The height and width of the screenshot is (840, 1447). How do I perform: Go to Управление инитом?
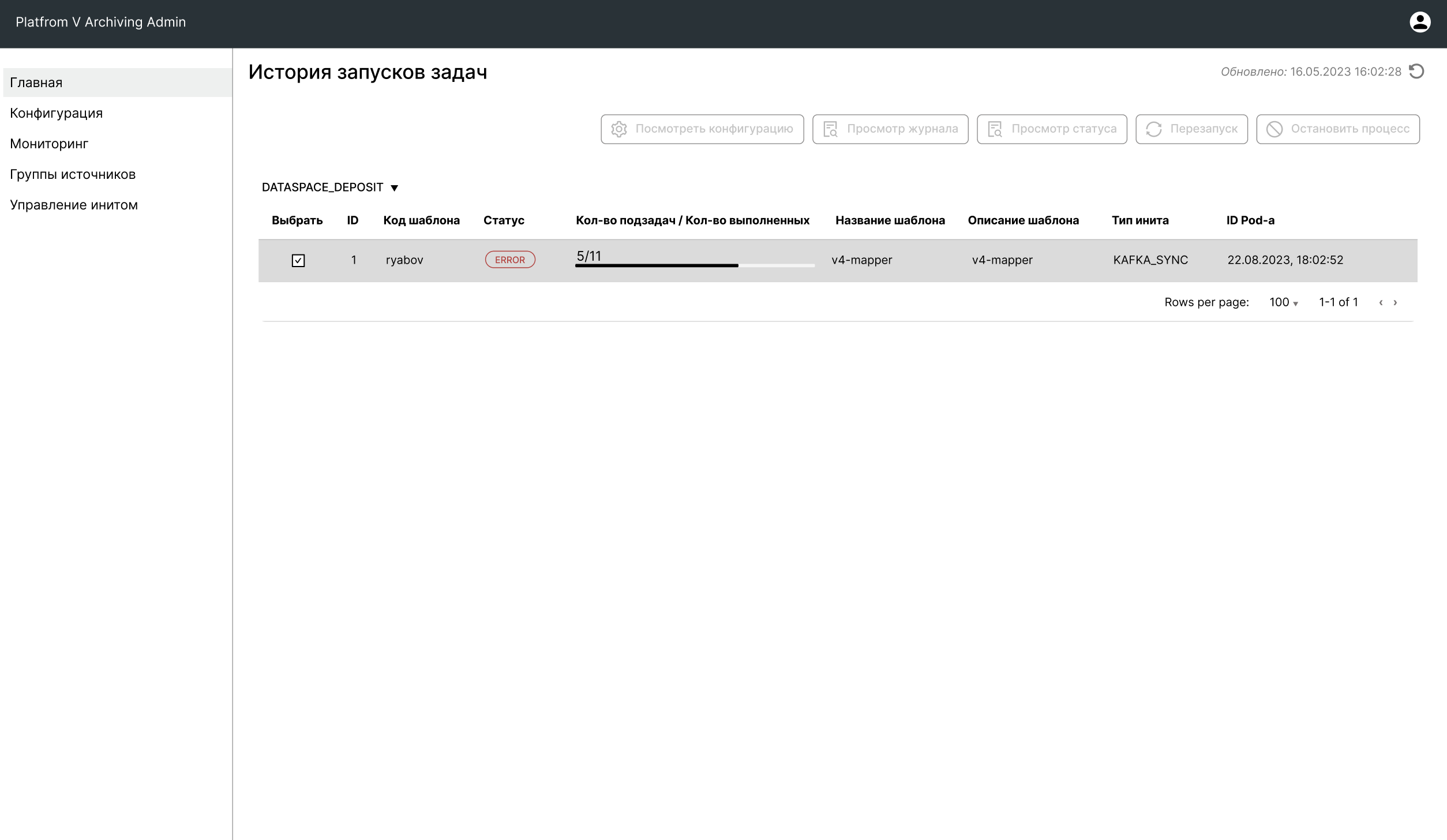pyautogui.click(x=74, y=205)
